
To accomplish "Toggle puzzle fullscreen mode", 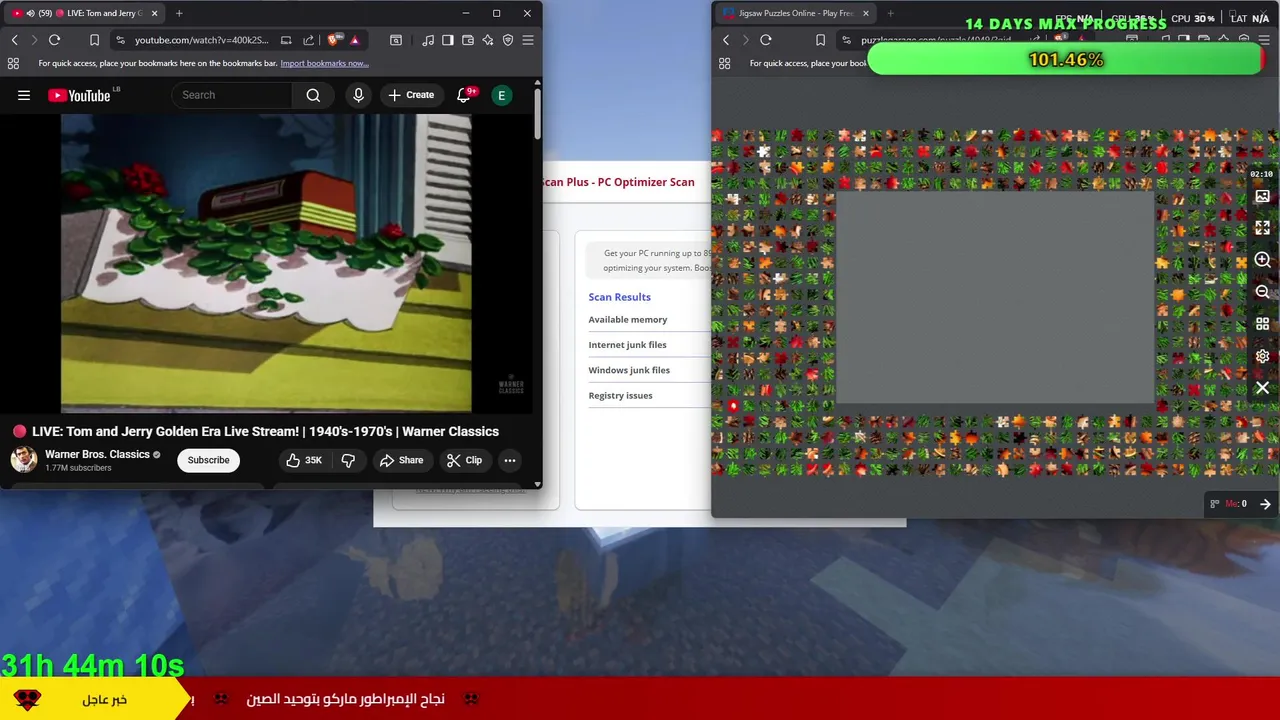I will (1262, 228).
